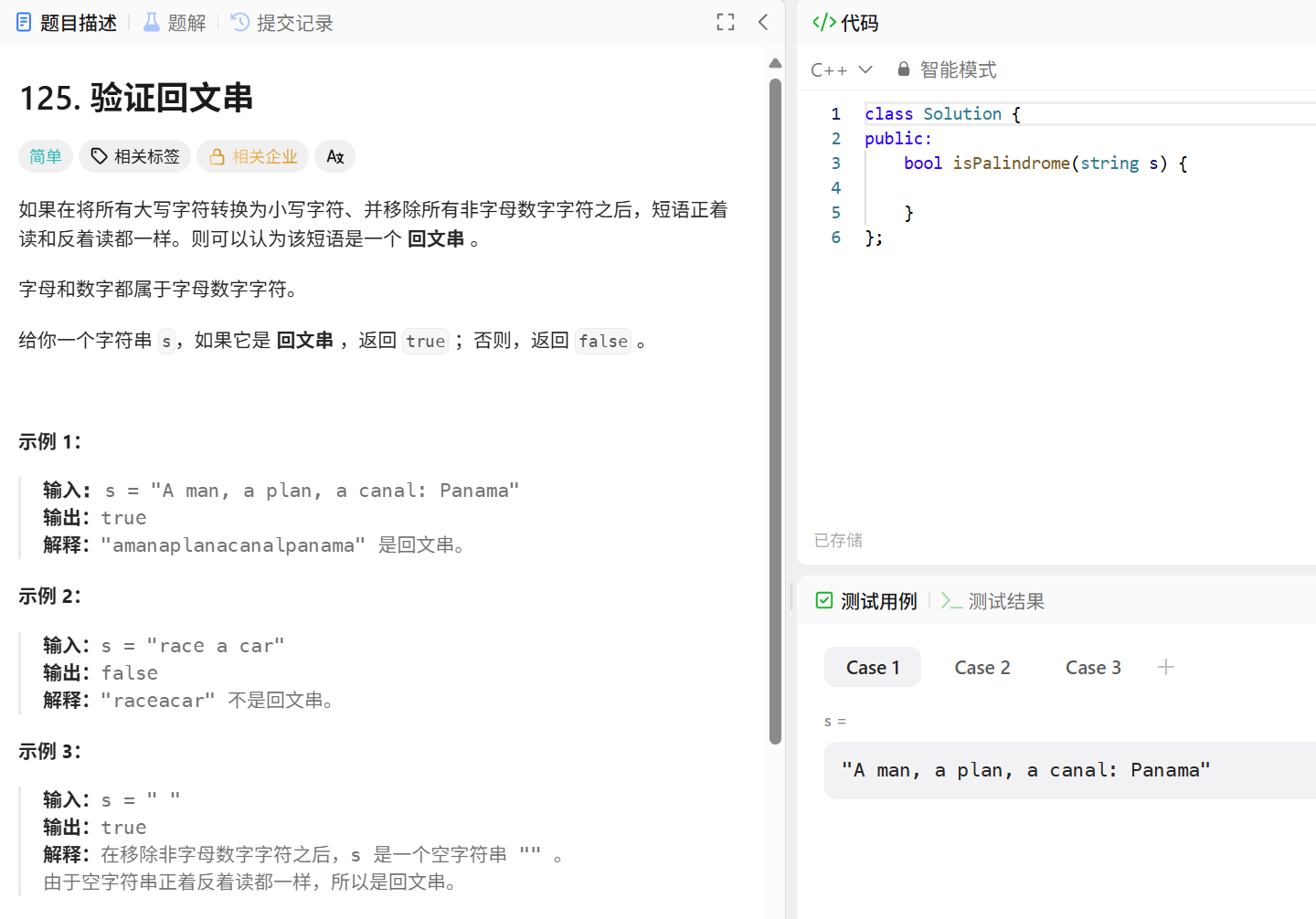Click the 代码 panel header icon
Image resolution: width=1316 pixels, height=919 pixels.
pyautogui.click(x=824, y=23)
